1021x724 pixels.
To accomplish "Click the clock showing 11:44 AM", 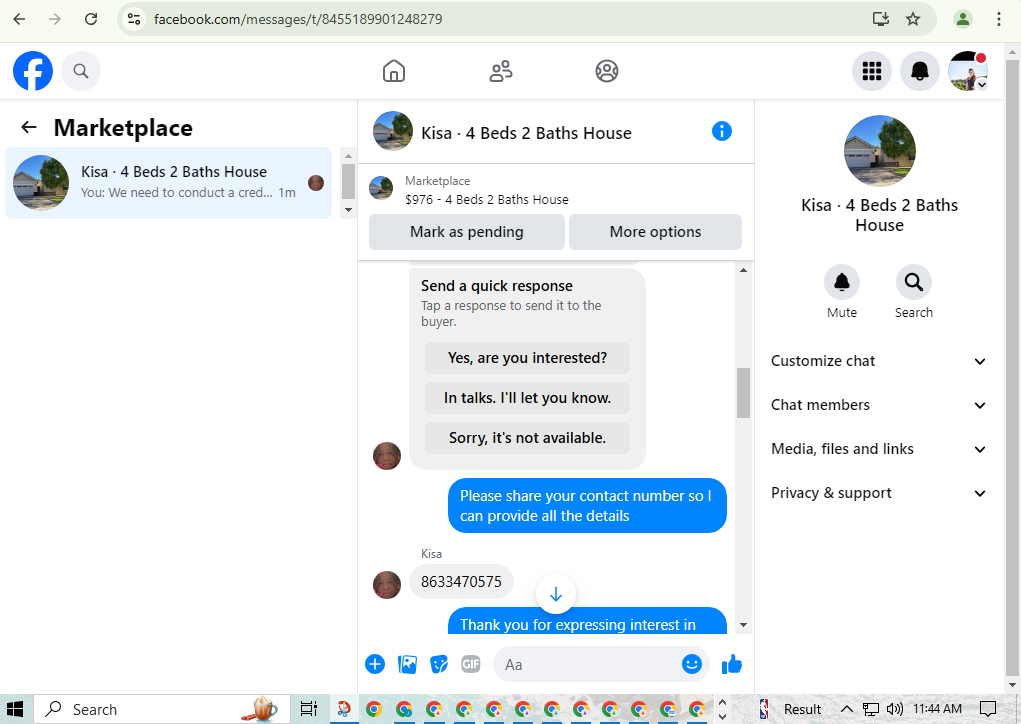I will coord(937,709).
